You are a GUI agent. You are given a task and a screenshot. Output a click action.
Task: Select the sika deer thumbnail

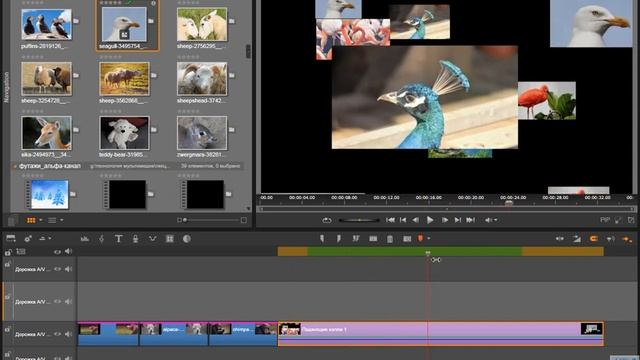[x=46, y=133]
